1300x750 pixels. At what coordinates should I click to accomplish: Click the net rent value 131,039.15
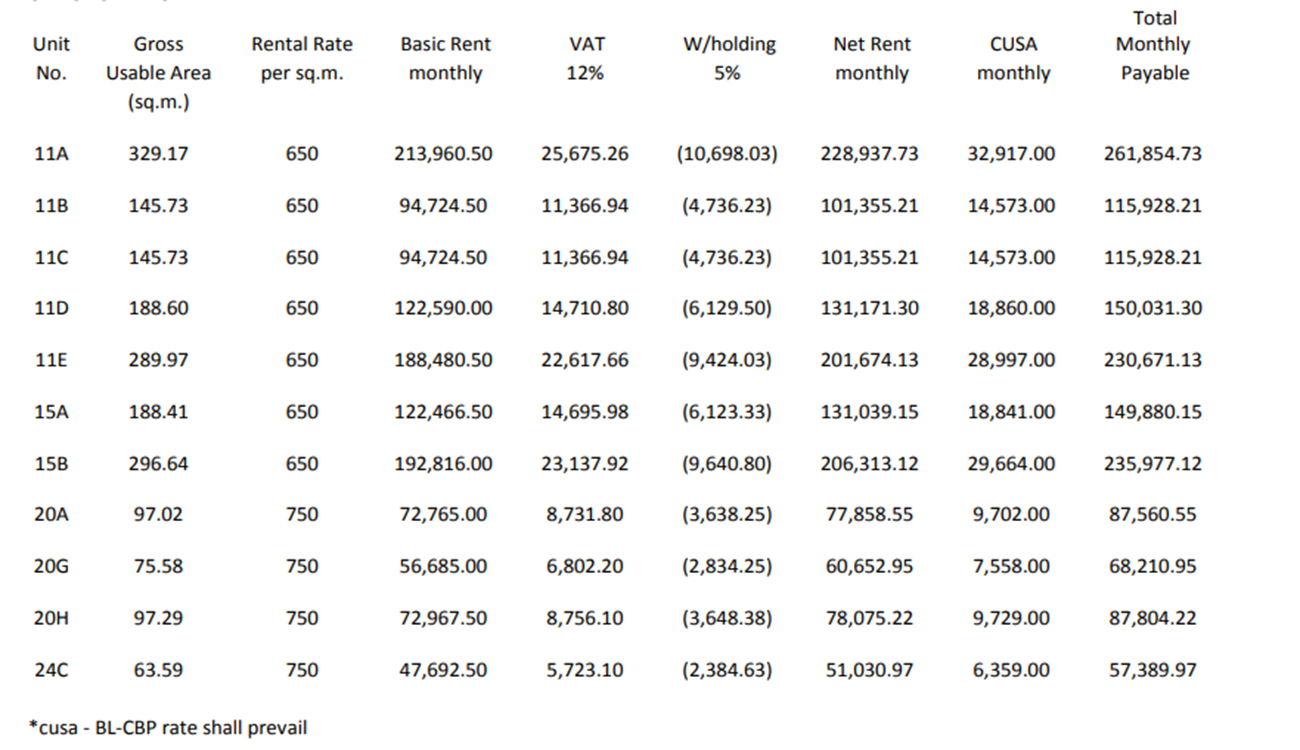pyautogui.click(x=869, y=412)
